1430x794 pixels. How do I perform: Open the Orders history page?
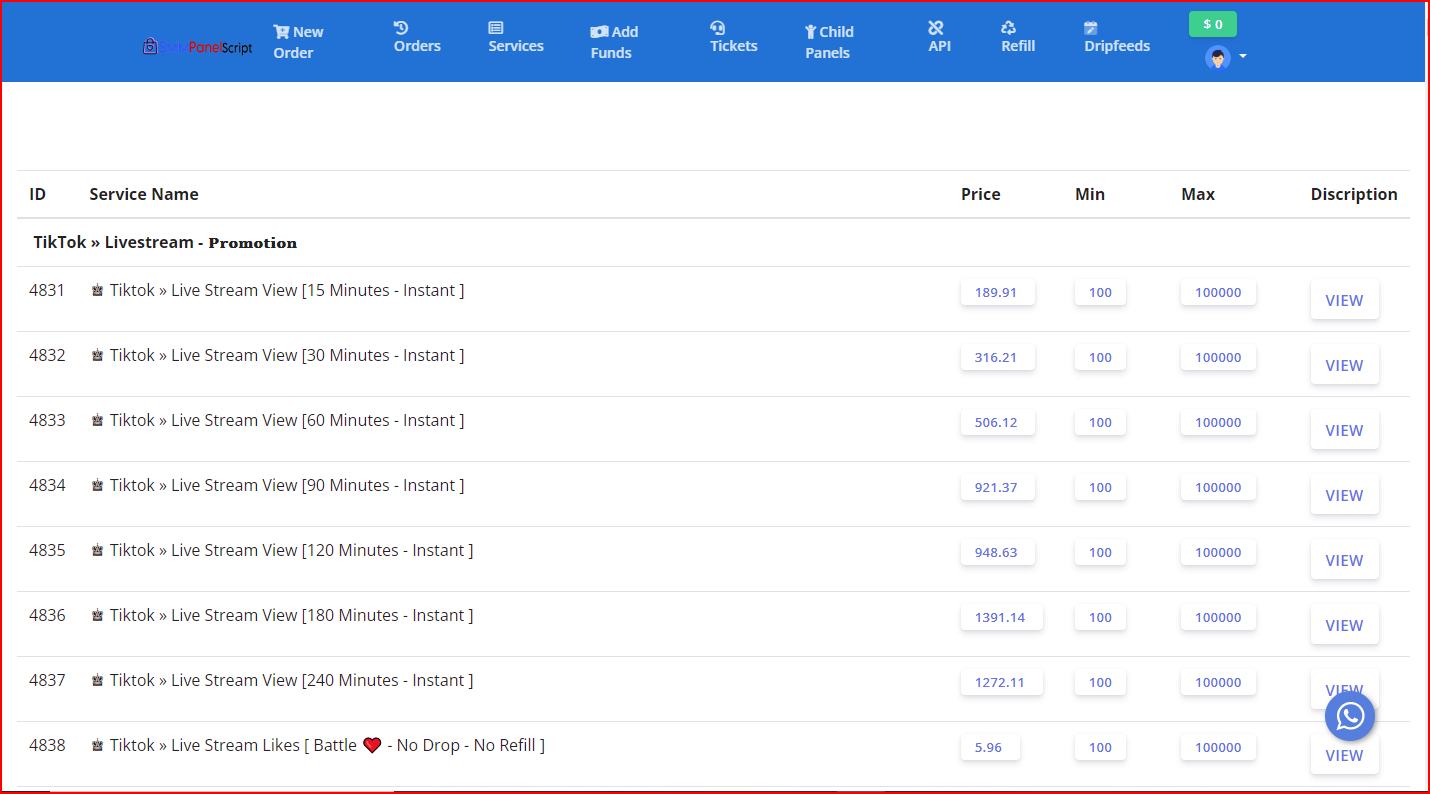click(417, 37)
